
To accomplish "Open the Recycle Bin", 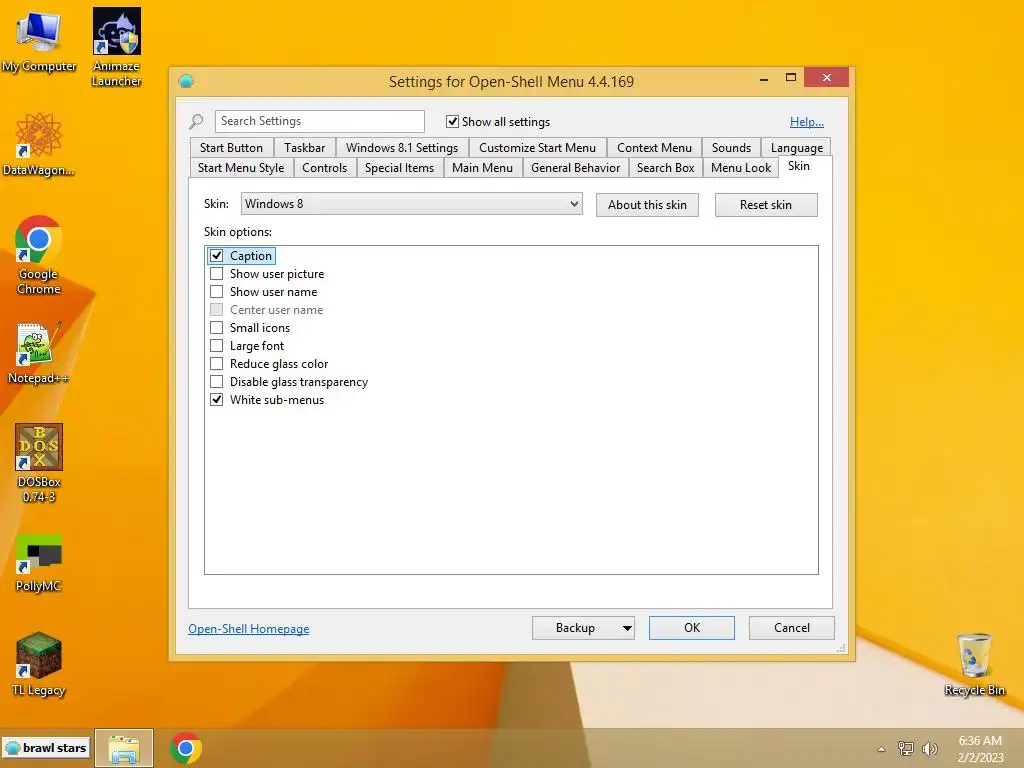I will point(974,664).
